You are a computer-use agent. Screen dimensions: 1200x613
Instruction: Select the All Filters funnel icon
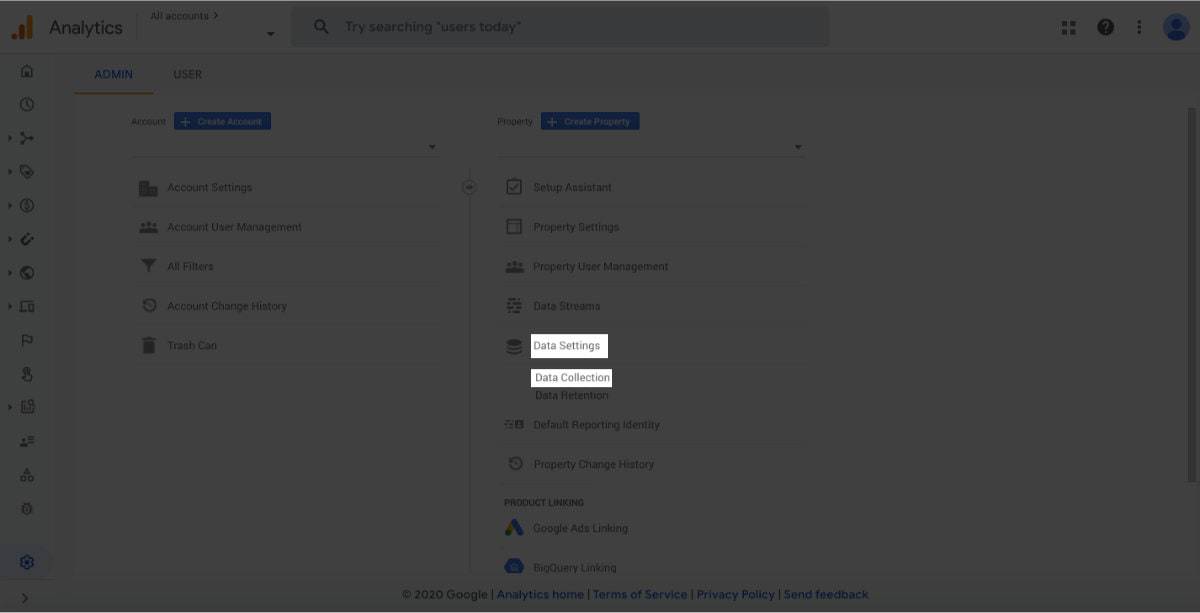tap(149, 266)
